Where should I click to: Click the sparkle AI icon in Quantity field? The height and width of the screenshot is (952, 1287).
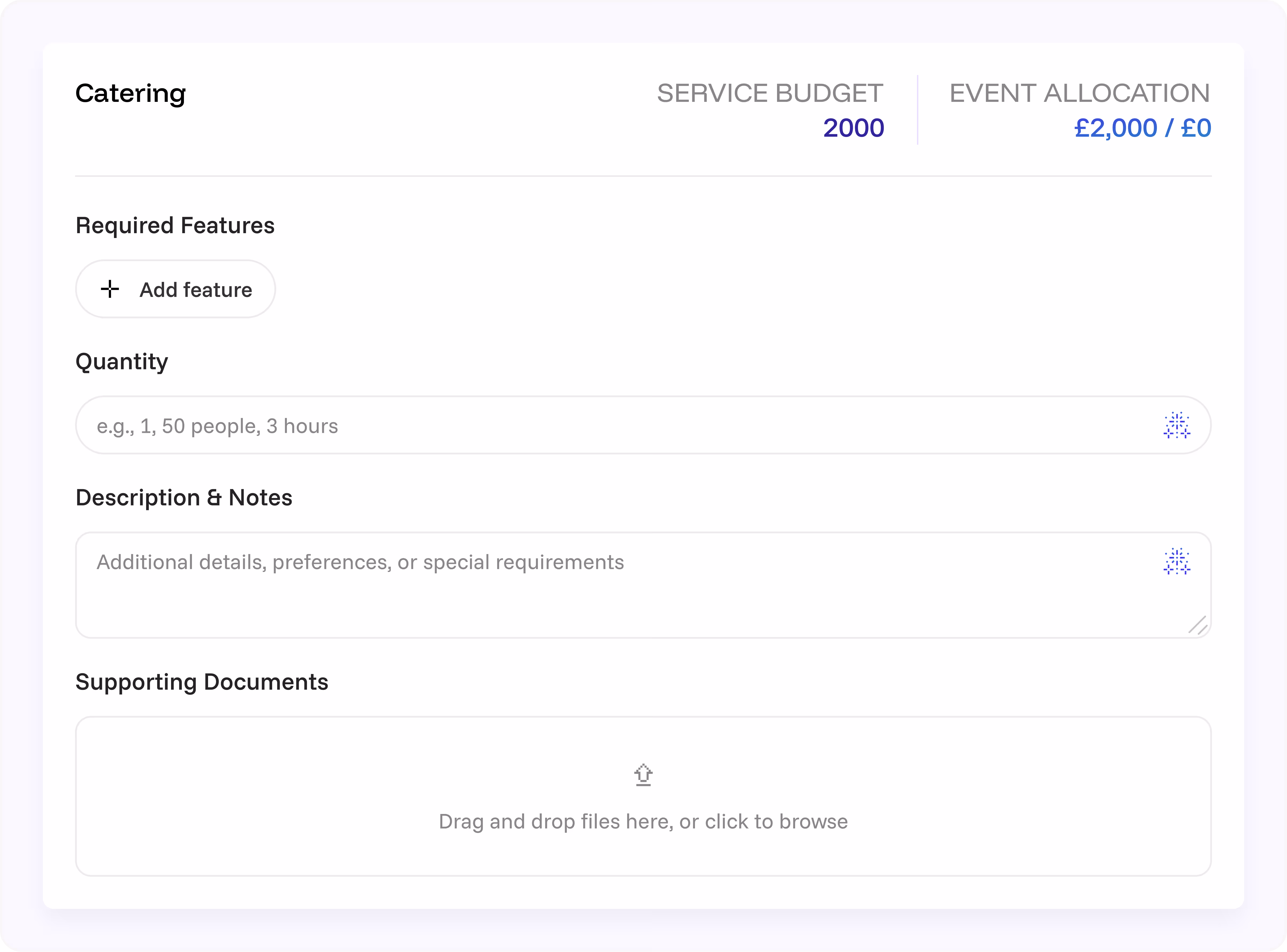[x=1176, y=425]
